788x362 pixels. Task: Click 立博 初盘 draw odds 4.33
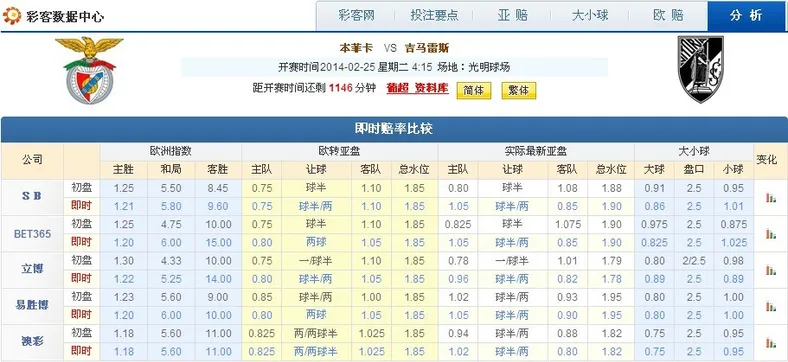pos(171,261)
